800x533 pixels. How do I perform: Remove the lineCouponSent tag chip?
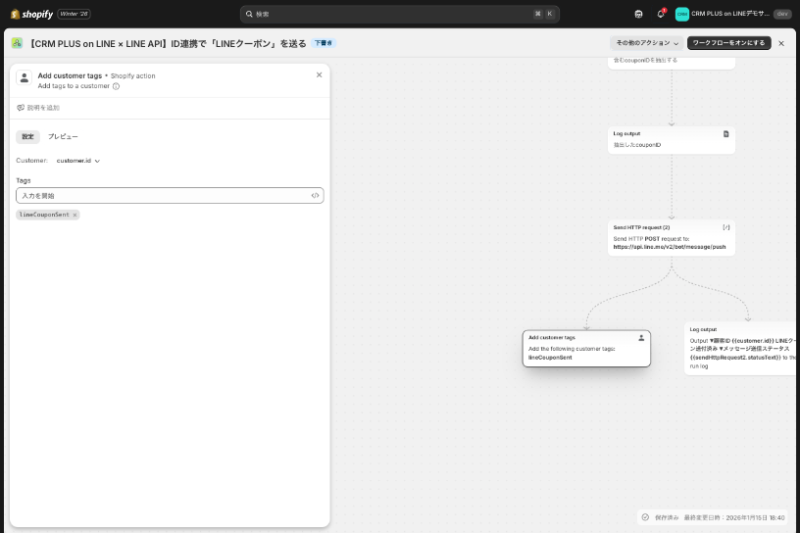[75, 215]
